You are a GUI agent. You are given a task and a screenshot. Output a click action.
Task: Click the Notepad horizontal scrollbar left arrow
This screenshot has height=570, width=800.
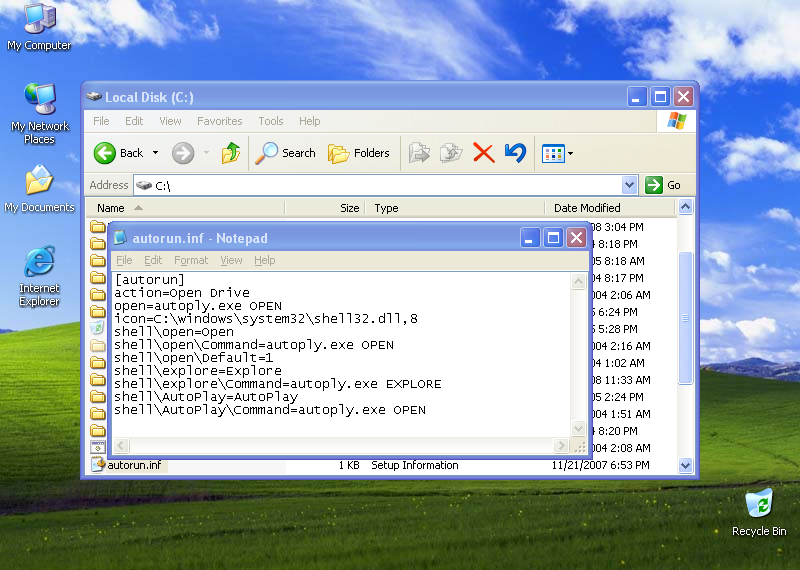121,445
